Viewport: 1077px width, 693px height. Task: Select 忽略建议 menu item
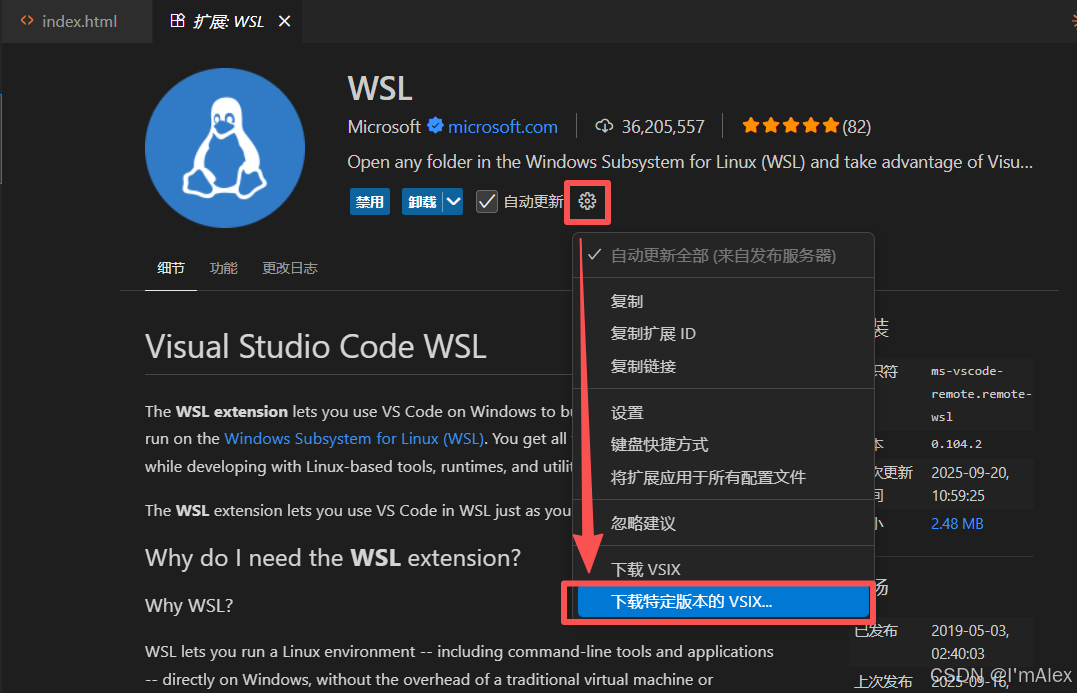click(x=723, y=523)
